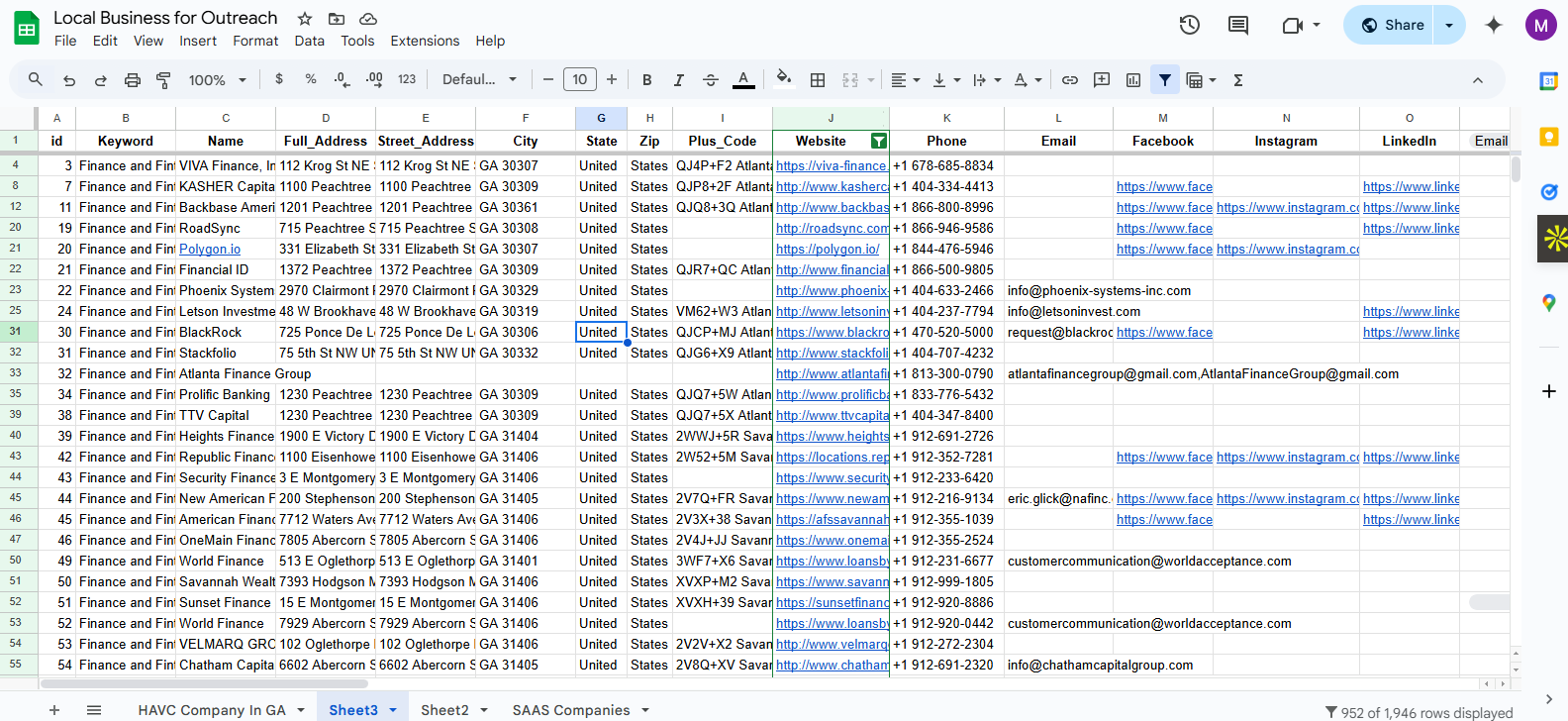Image resolution: width=1568 pixels, height=721 pixels.
Task: Open the Gemini spark assistant
Action: pos(1494,25)
